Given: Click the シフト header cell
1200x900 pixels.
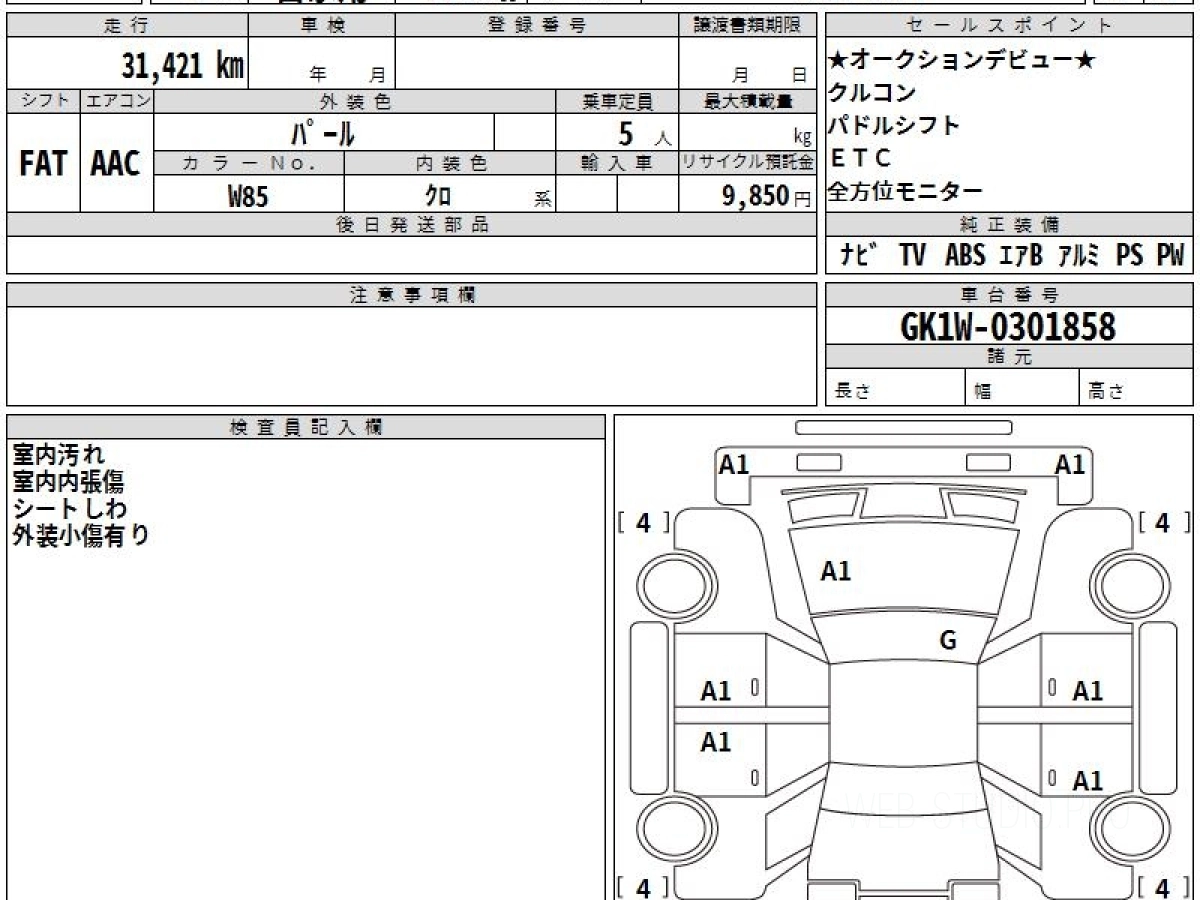Looking at the screenshot, I should 43,101.
